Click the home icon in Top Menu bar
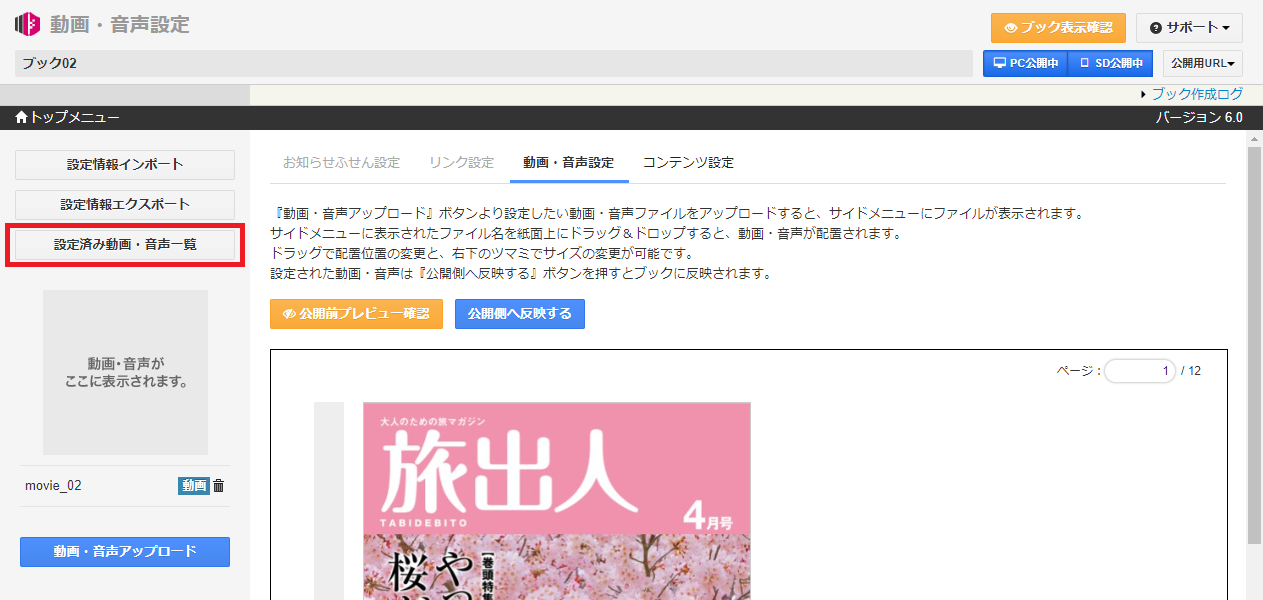The height and width of the screenshot is (600, 1263). [21, 118]
